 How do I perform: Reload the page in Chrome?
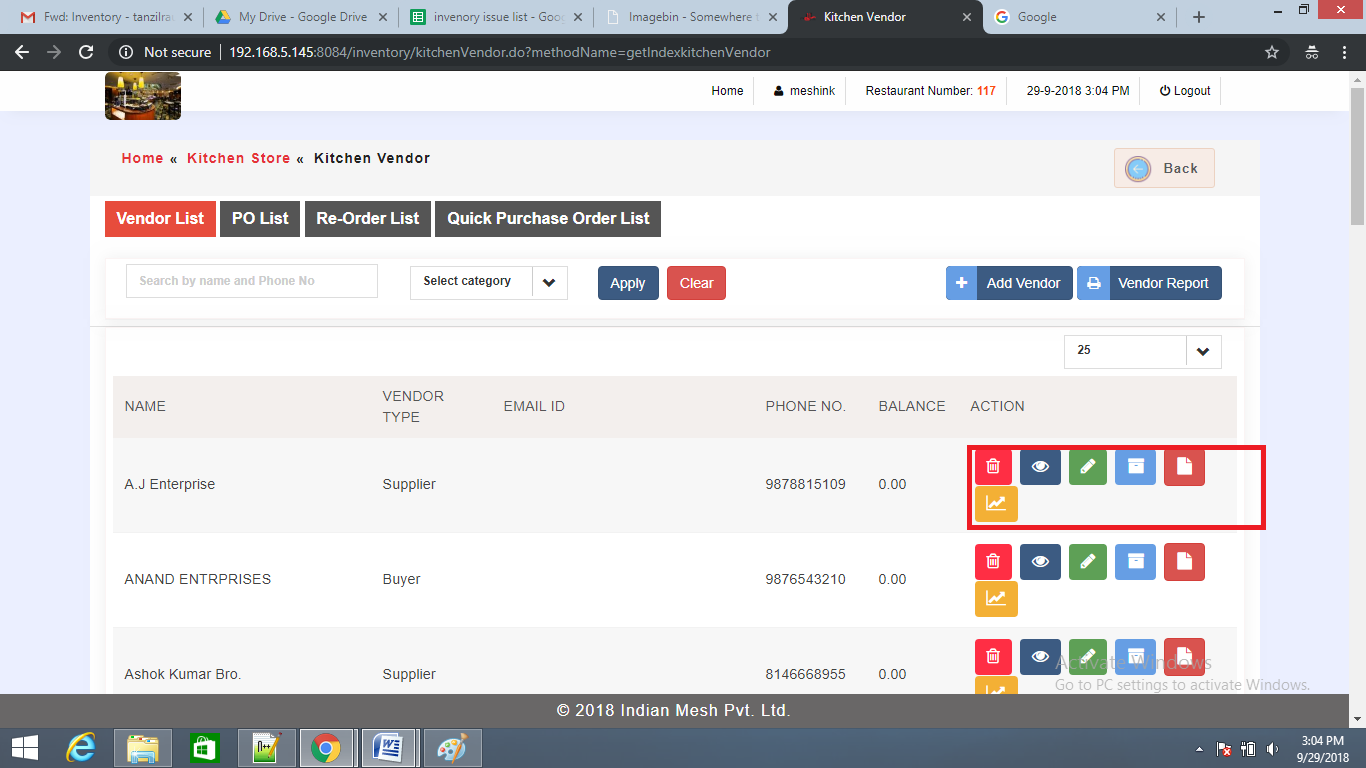86,52
